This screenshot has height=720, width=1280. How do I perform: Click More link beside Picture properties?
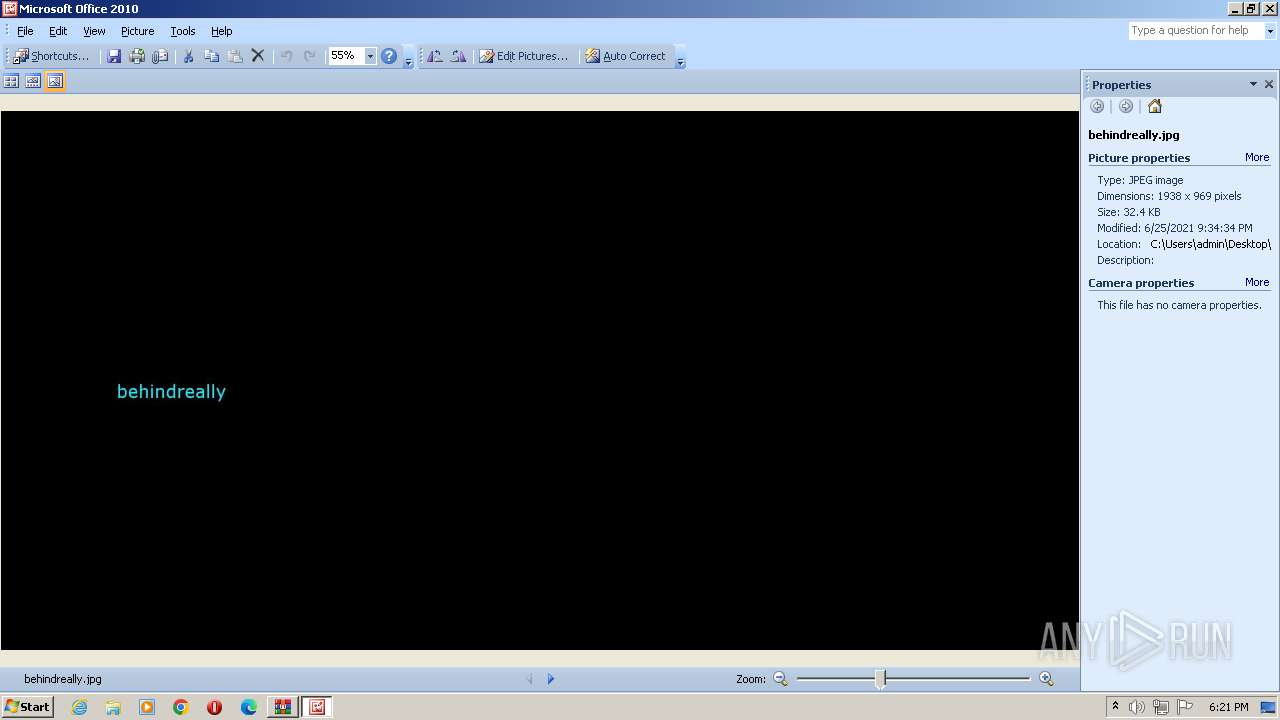click(1257, 157)
